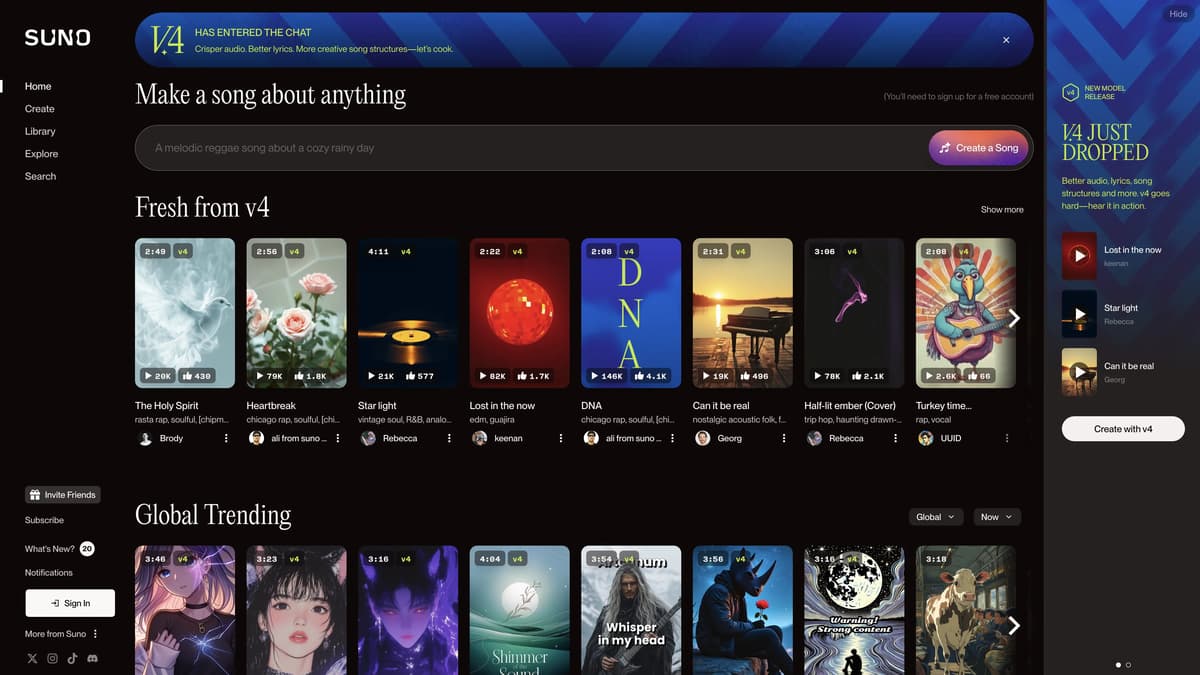Screen dimensions: 1200x675
Task: Click the Sign In button
Action: [x=70, y=603]
